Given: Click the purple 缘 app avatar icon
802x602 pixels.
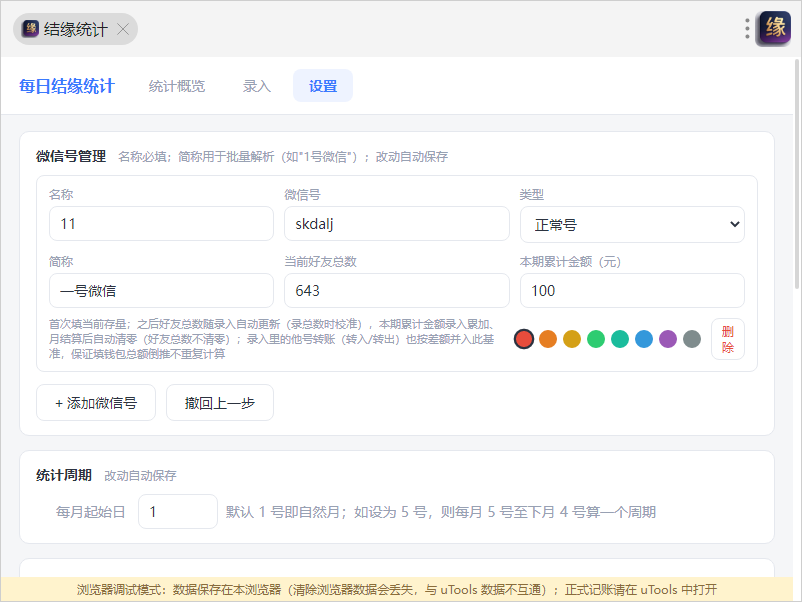Looking at the screenshot, I should click(774, 28).
